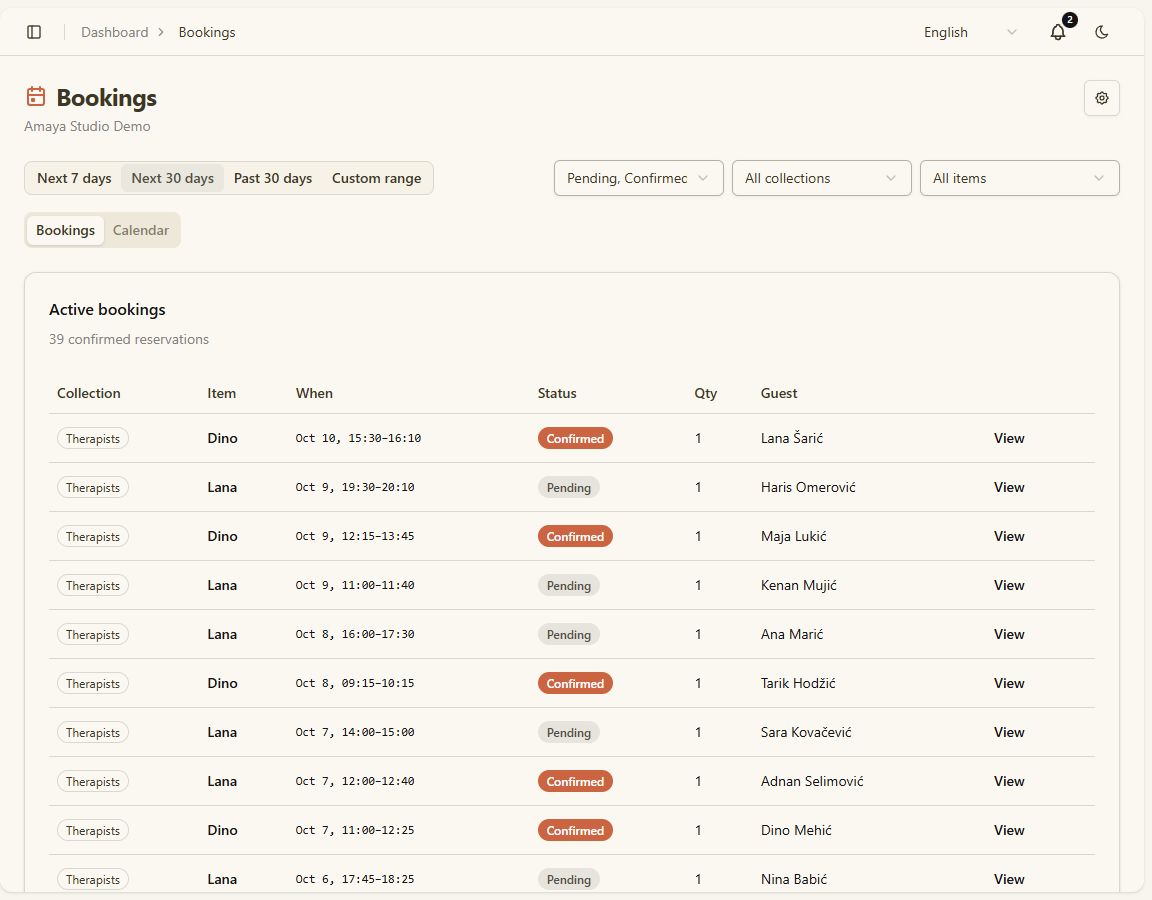
Task: Click time Oct 10, 15:30–16:10
Action: tap(358, 438)
